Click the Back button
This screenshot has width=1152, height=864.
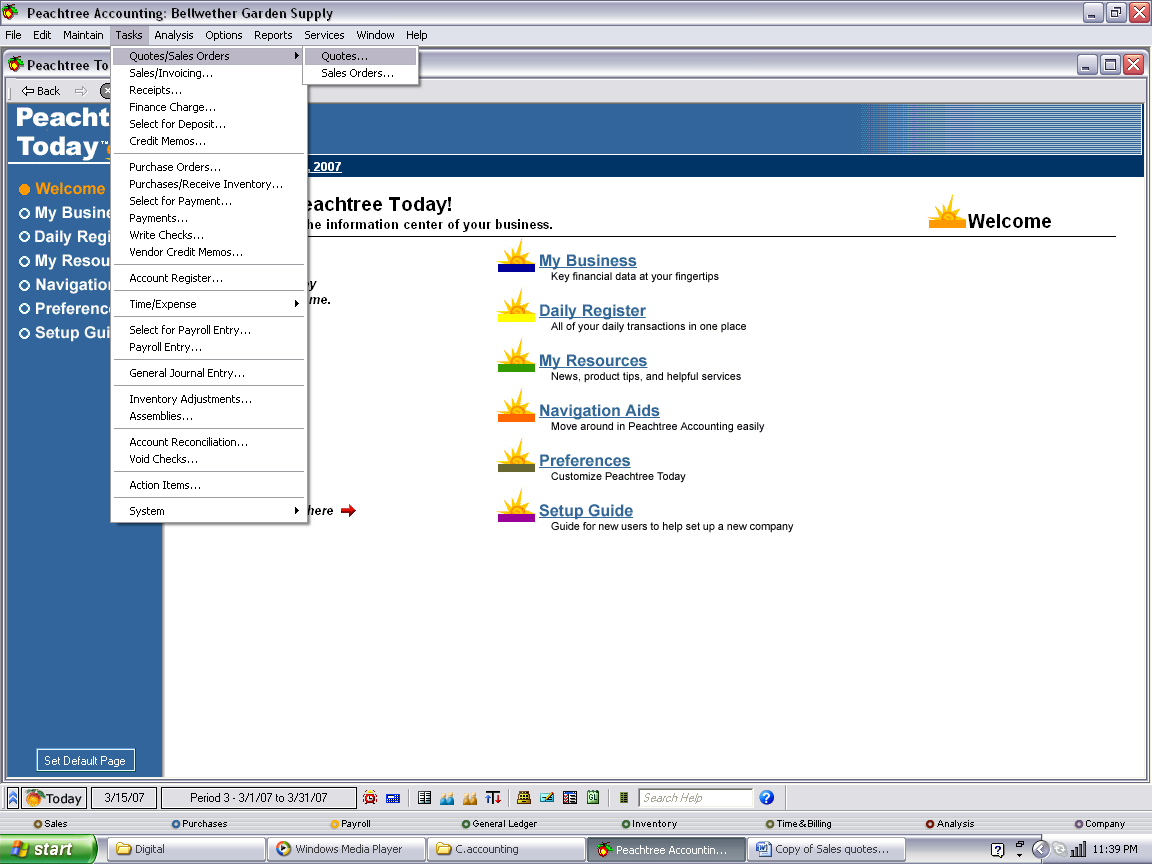pyautogui.click(x=41, y=91)
